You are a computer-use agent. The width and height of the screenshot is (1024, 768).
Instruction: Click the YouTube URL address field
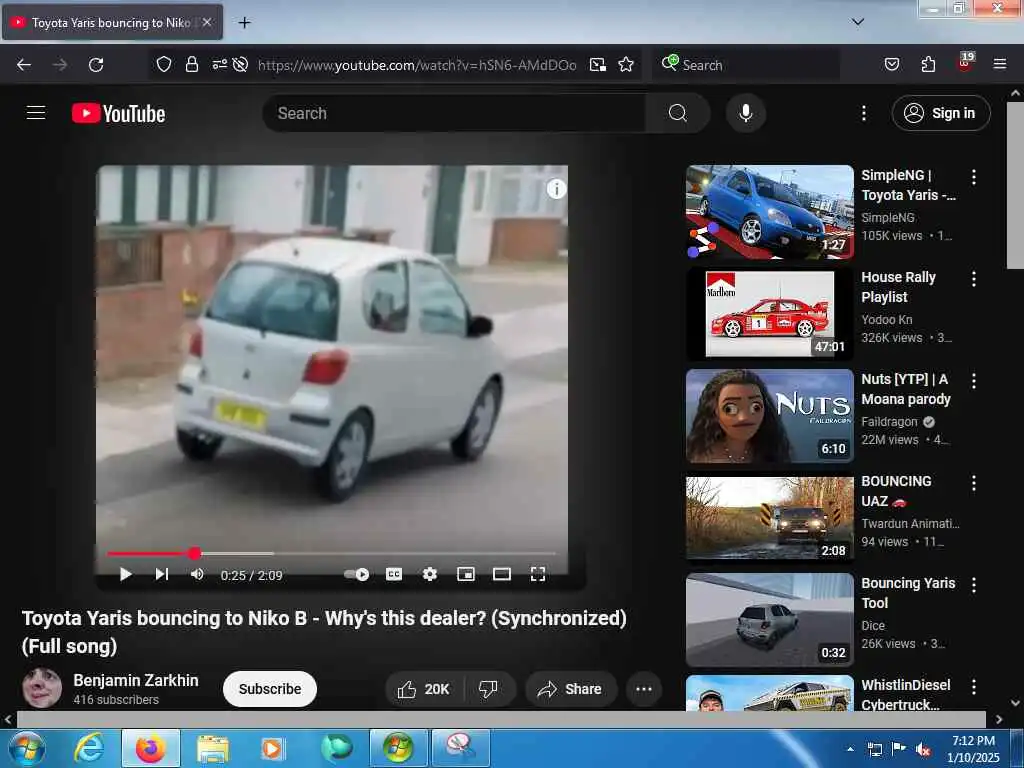pyautogui.click(x=417, y=65)
